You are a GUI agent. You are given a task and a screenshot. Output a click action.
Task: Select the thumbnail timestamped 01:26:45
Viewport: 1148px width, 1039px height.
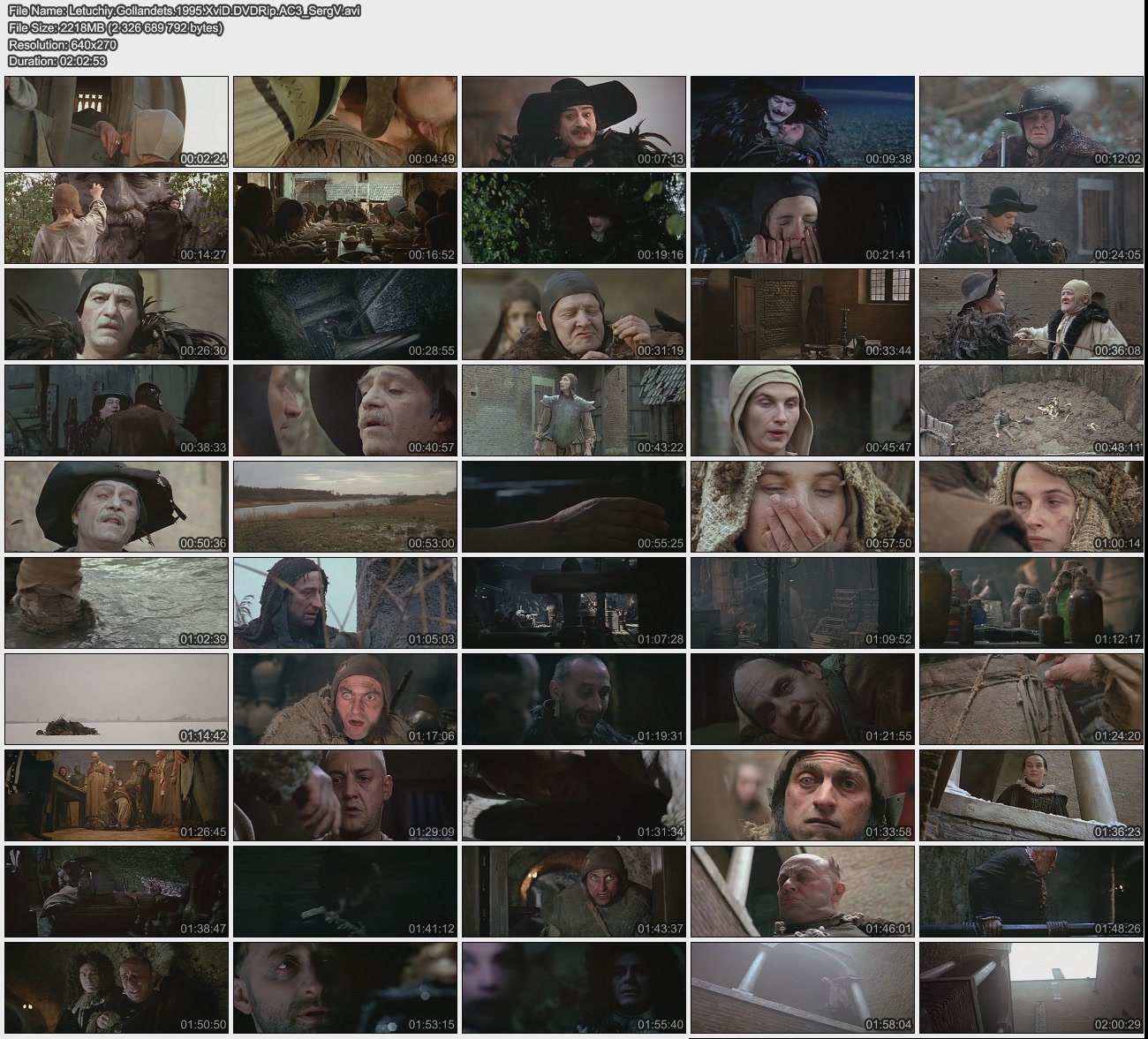pyautogui.click(x=117, y=795)
